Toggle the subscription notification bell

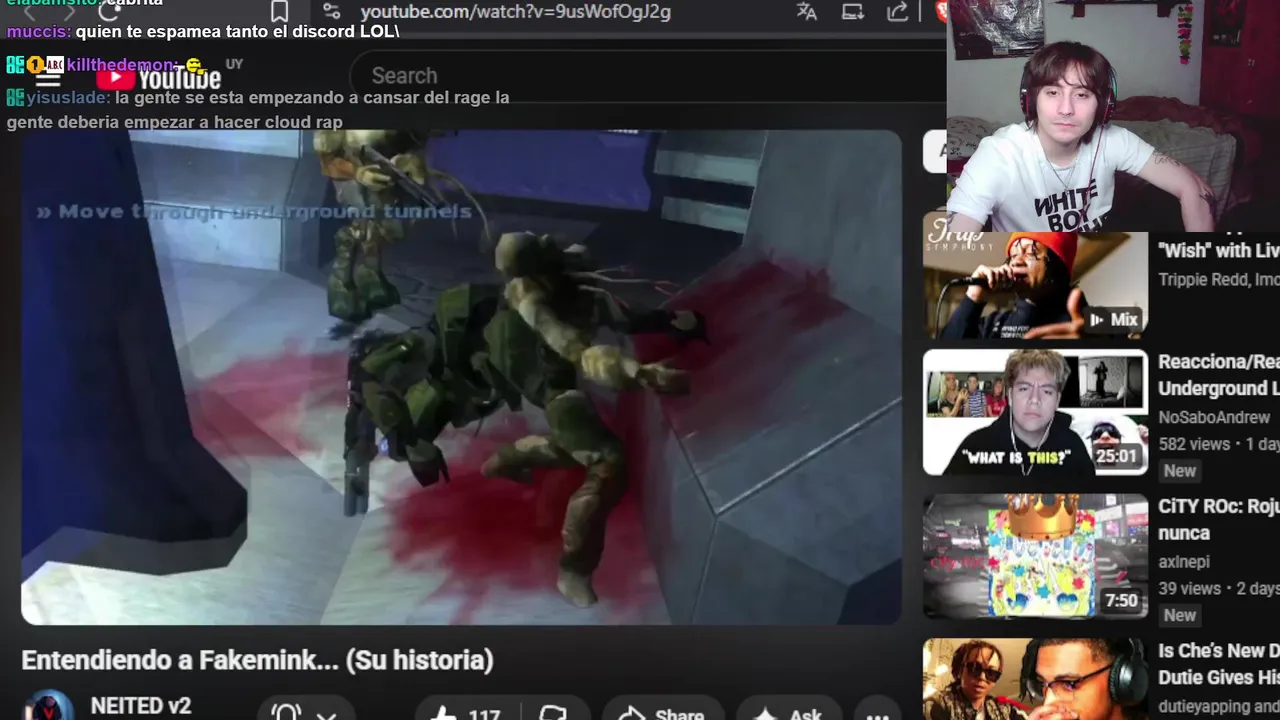click(x=286, y=714)
